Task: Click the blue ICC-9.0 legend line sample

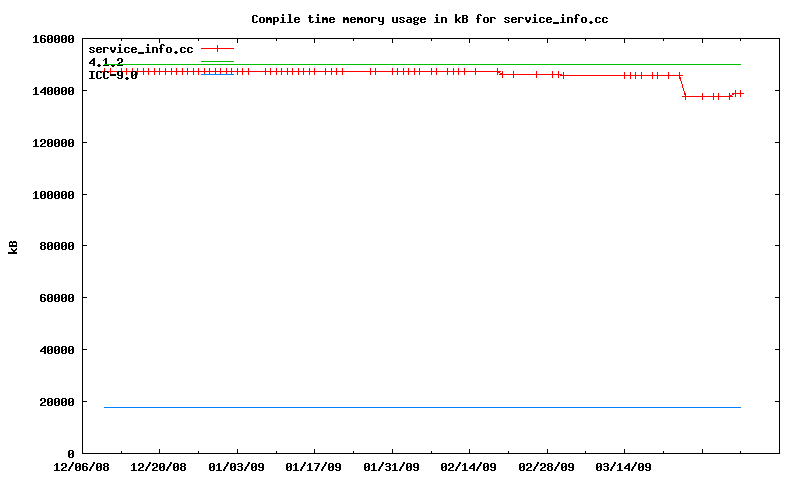Action: [x=217, y=74]
